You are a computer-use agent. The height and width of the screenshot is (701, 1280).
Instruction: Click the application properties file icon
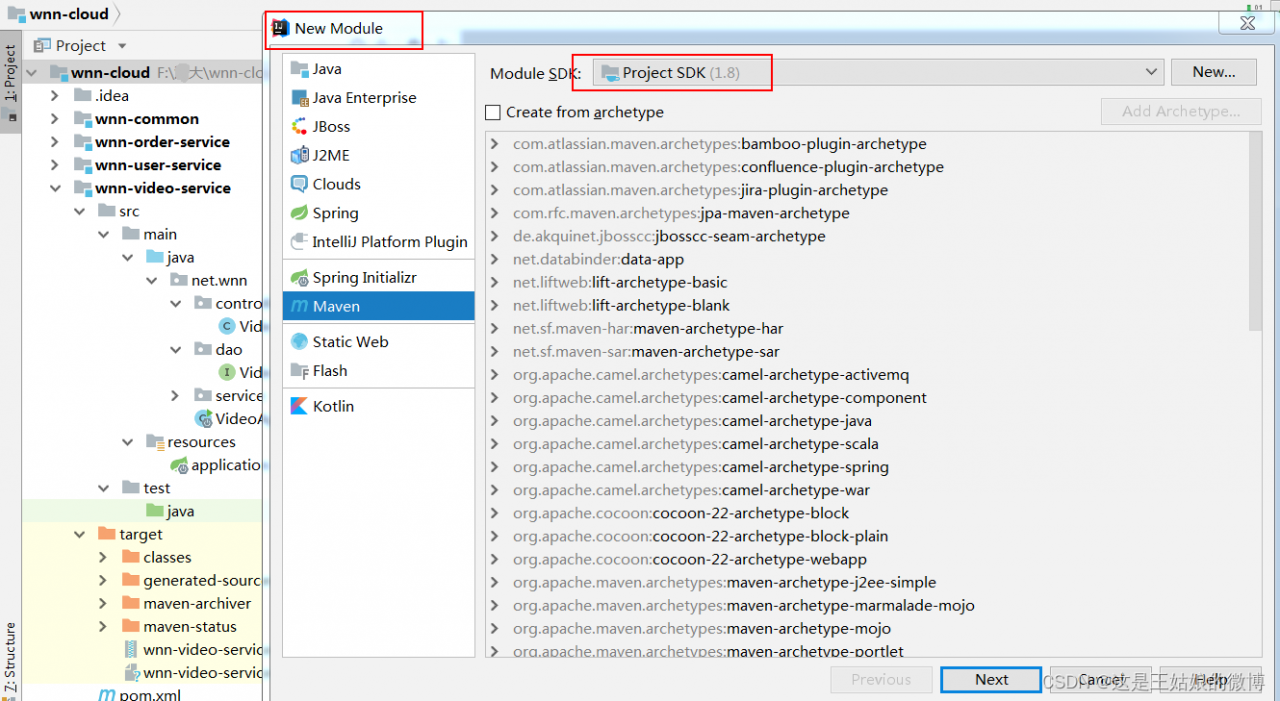(x=179, y=465)
